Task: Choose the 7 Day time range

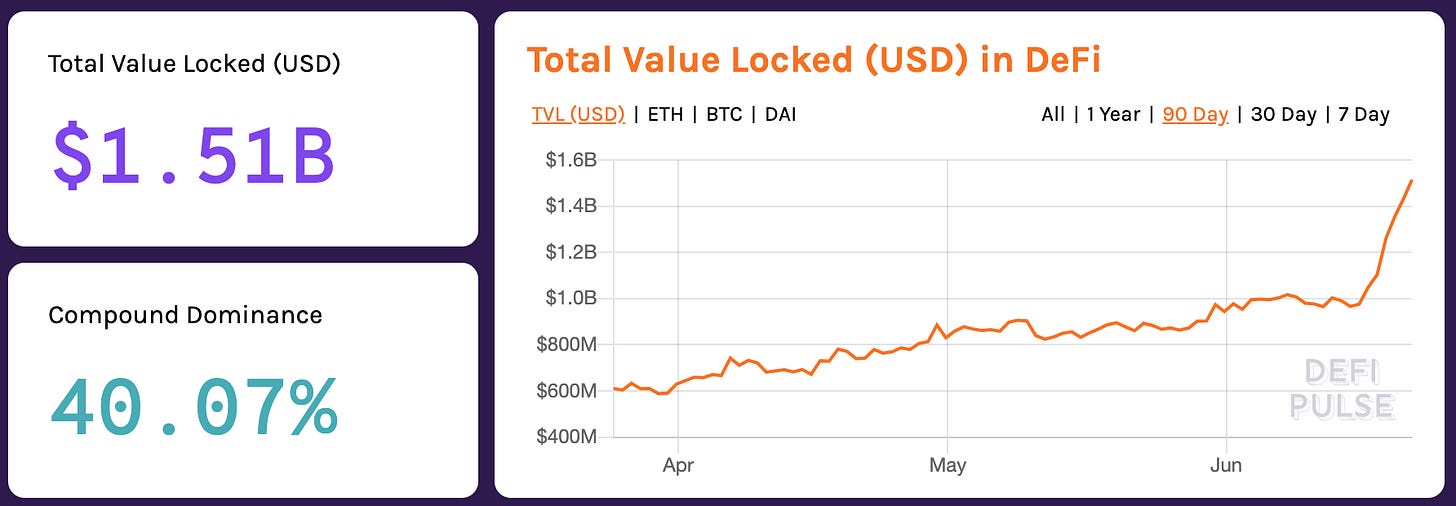Action: [x=1363, y=114]
